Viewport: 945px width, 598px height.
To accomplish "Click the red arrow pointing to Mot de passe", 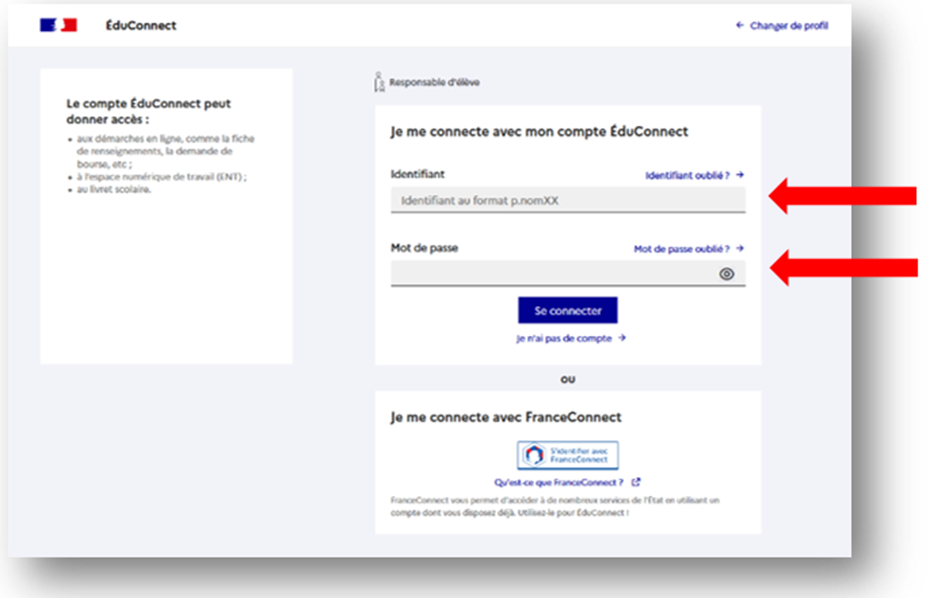I will coord(843,267).
